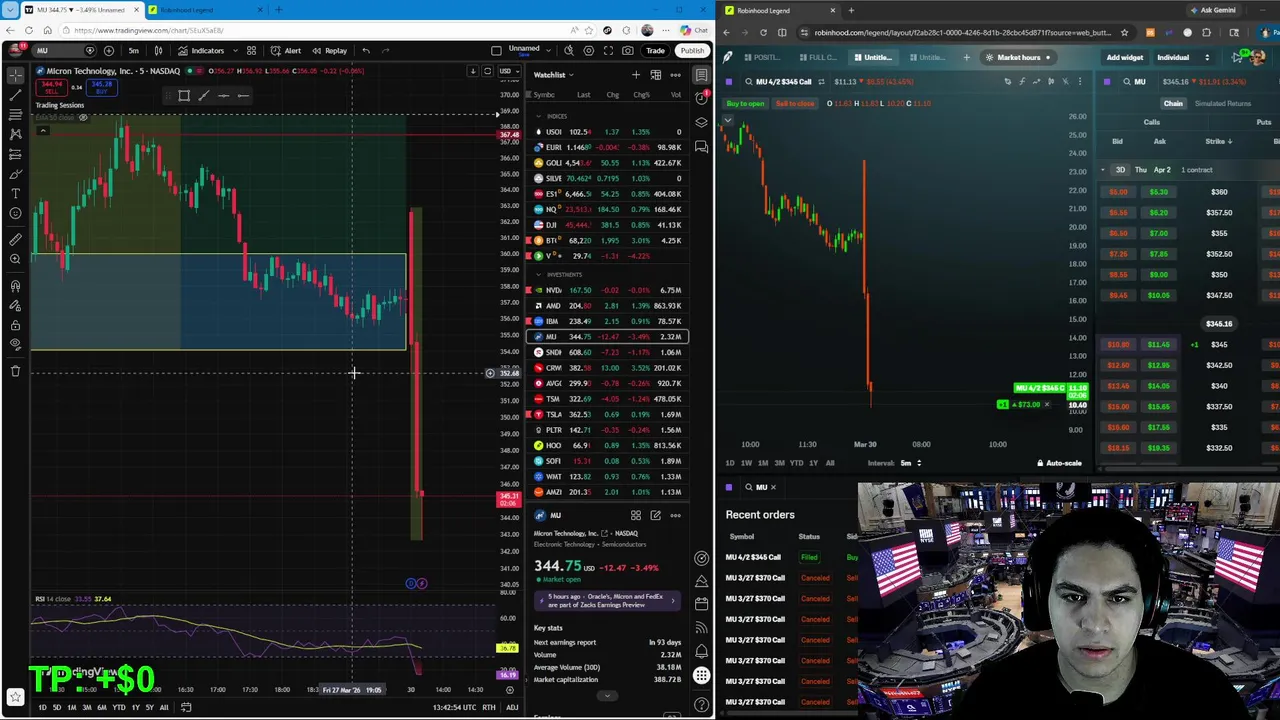Open the Watchlist dropdown
1280x720 pixels.
tap(554, 75)
